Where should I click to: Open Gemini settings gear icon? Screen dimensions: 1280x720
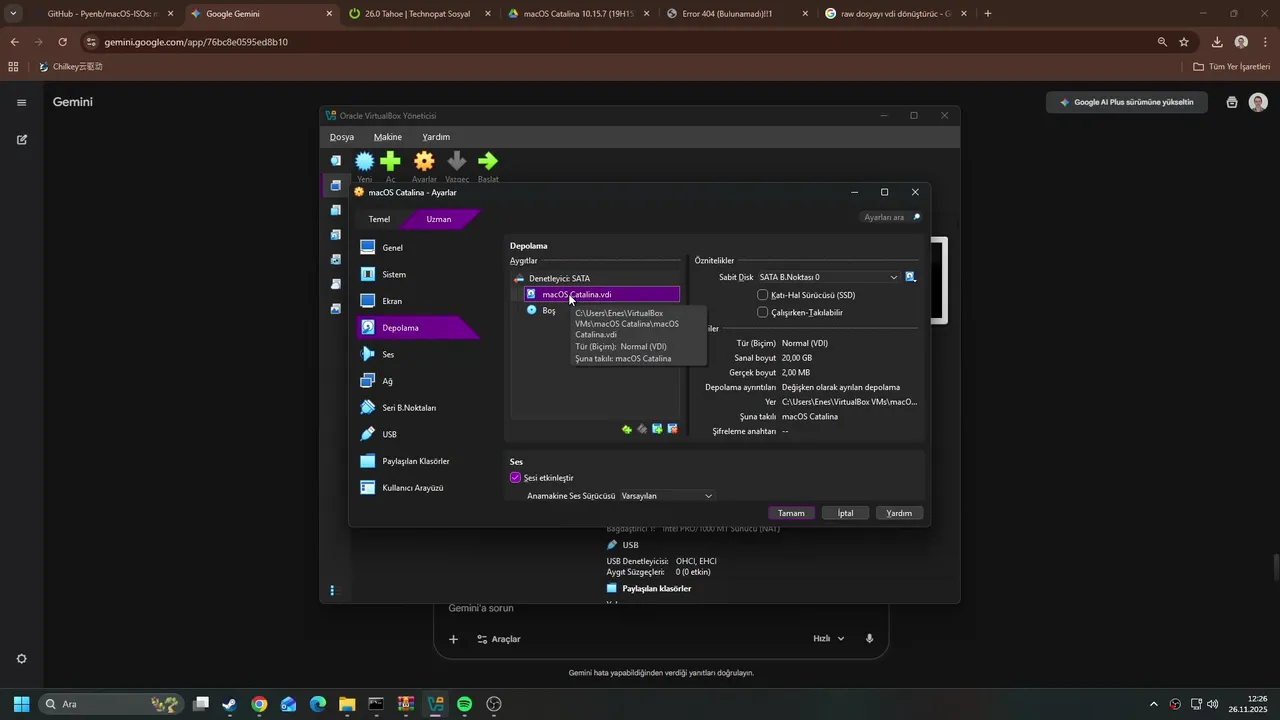21,659
